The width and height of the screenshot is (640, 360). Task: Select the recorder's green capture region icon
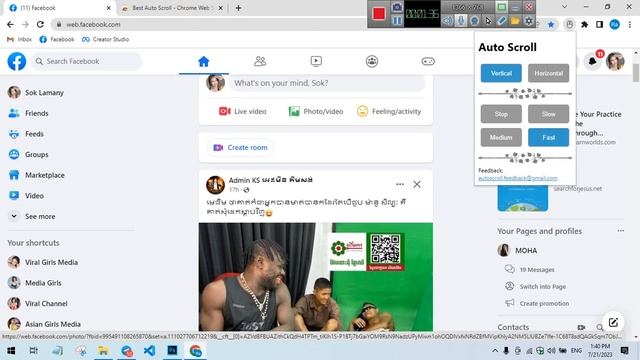click(502, 7)
